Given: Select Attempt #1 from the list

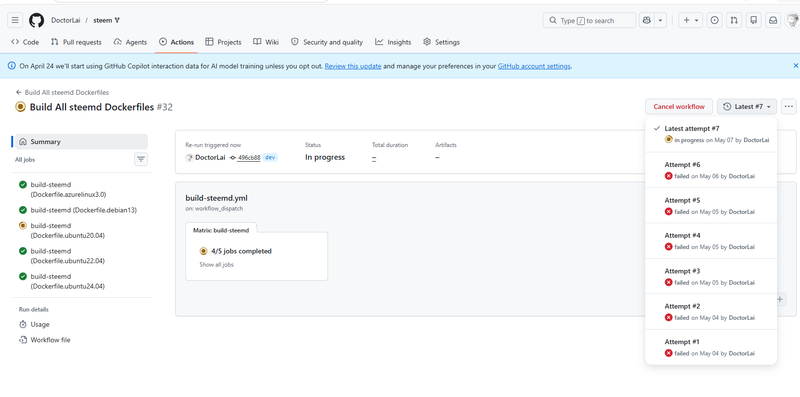Looking at the screenshot, I should click(x=711, y=347).
